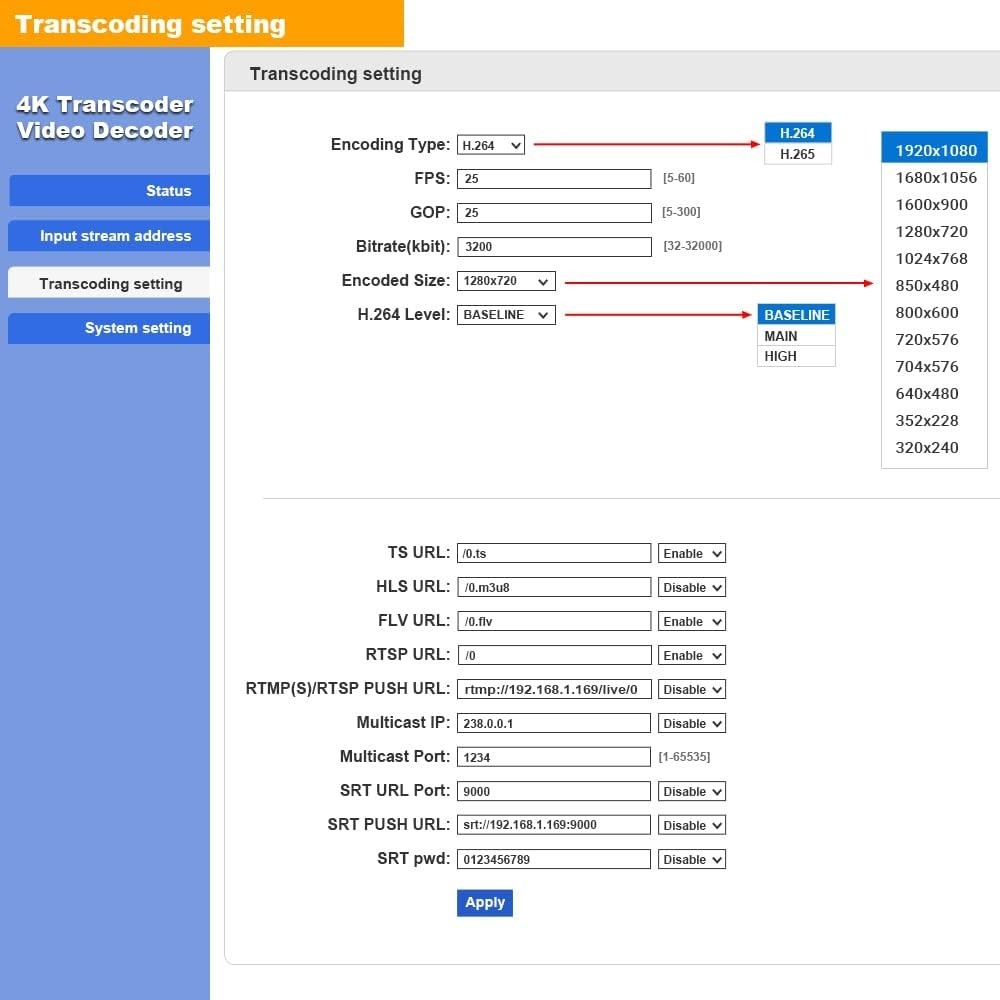
Task: Open the SRT pwd Disable dropdown
Action: pos(691,859)
